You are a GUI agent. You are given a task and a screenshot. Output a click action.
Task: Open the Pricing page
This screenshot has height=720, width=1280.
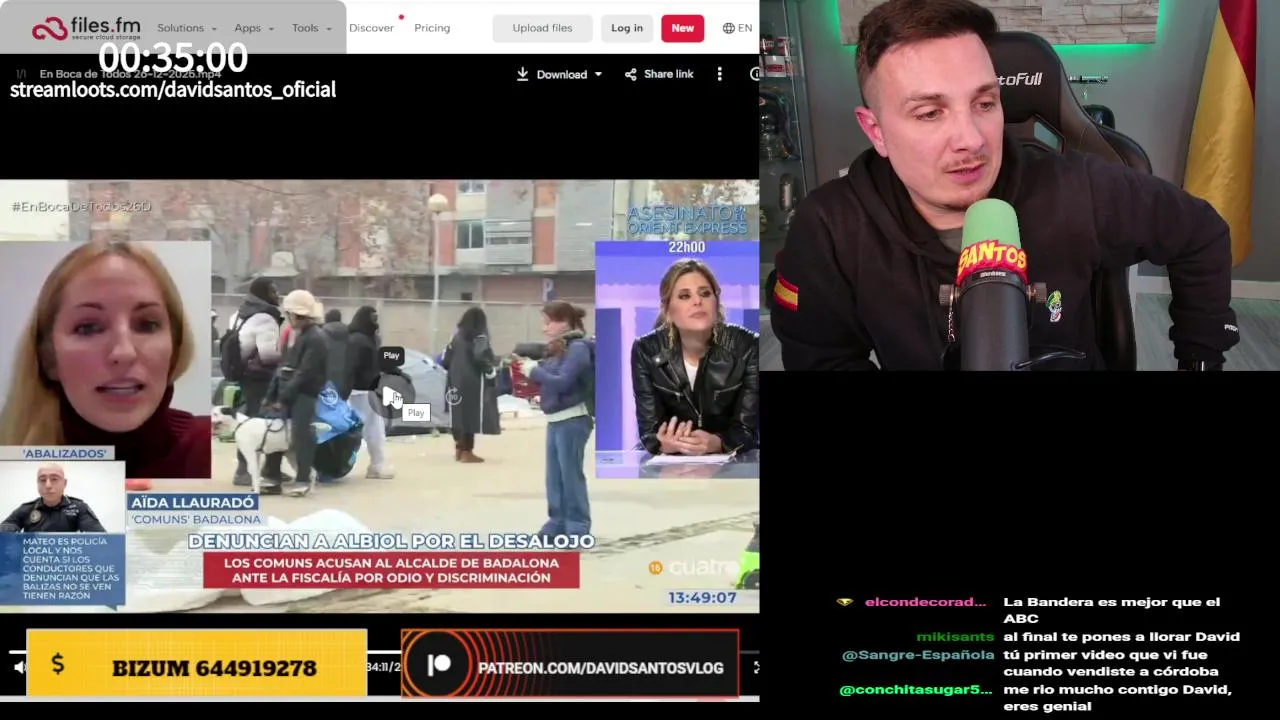click(x=432, y=28)
